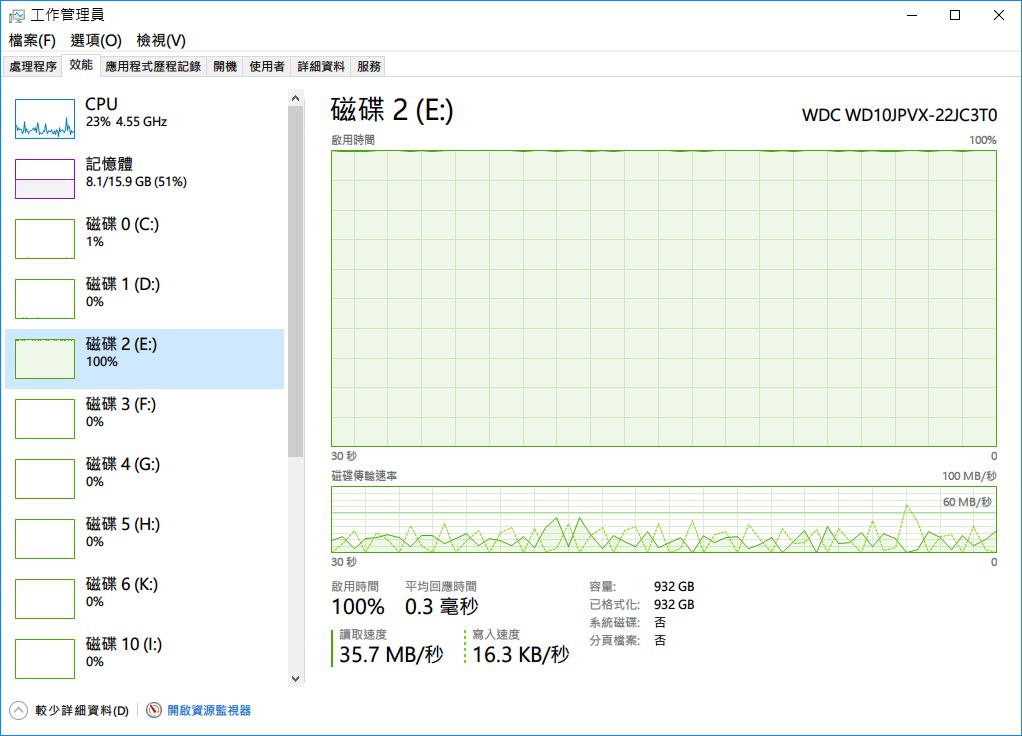Click the 8.1/15.9 GB (51%) memory text

click(136, 182)
